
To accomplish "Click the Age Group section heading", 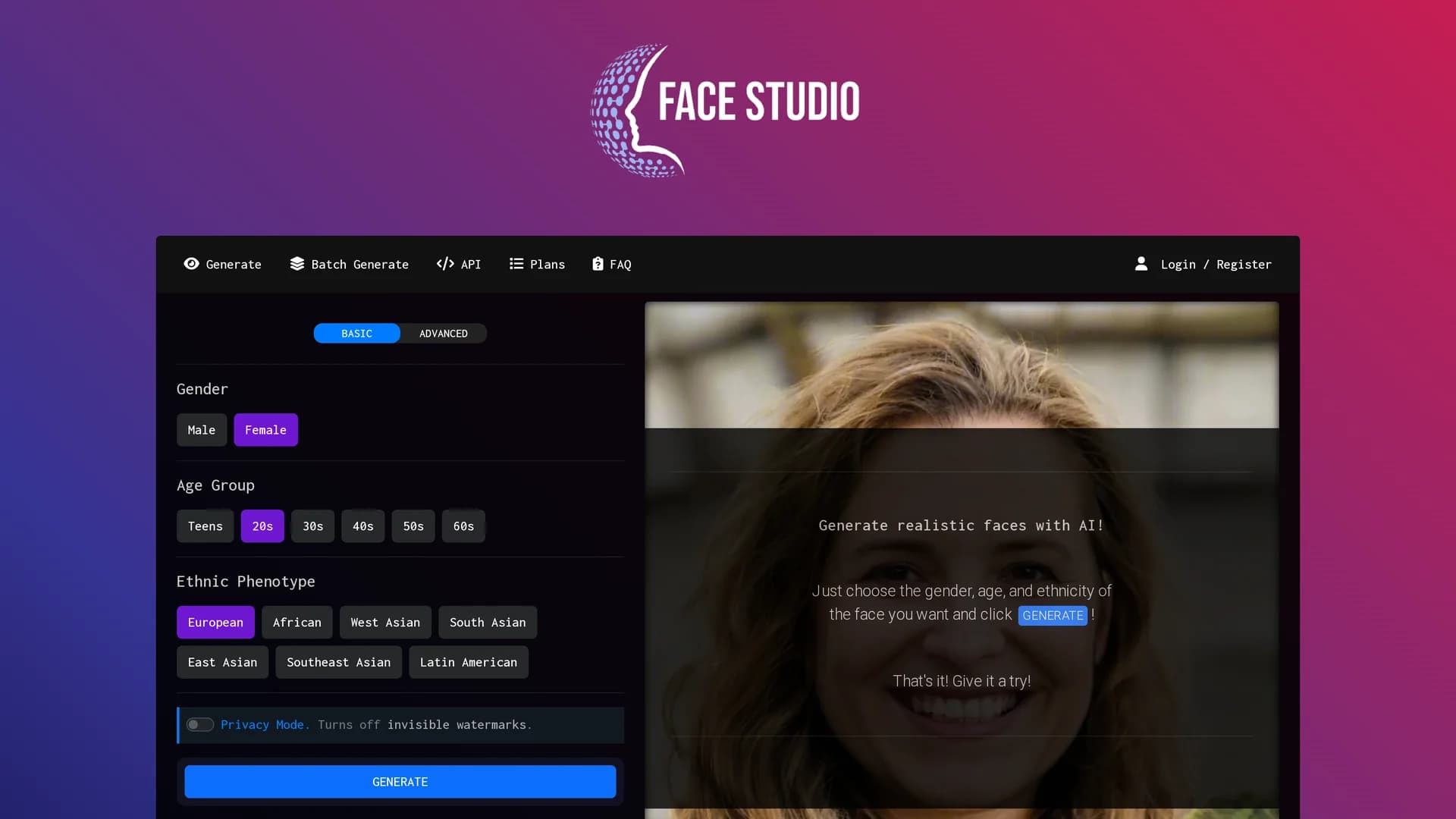I will (215, 485).
